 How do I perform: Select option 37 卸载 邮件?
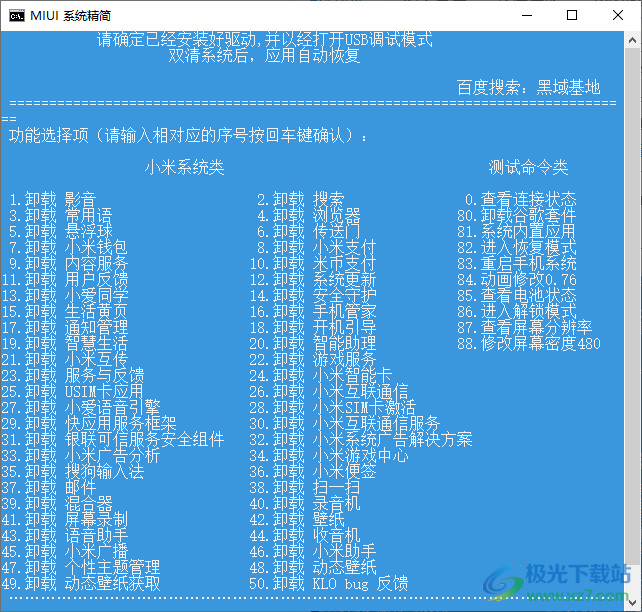coord(49,488)
